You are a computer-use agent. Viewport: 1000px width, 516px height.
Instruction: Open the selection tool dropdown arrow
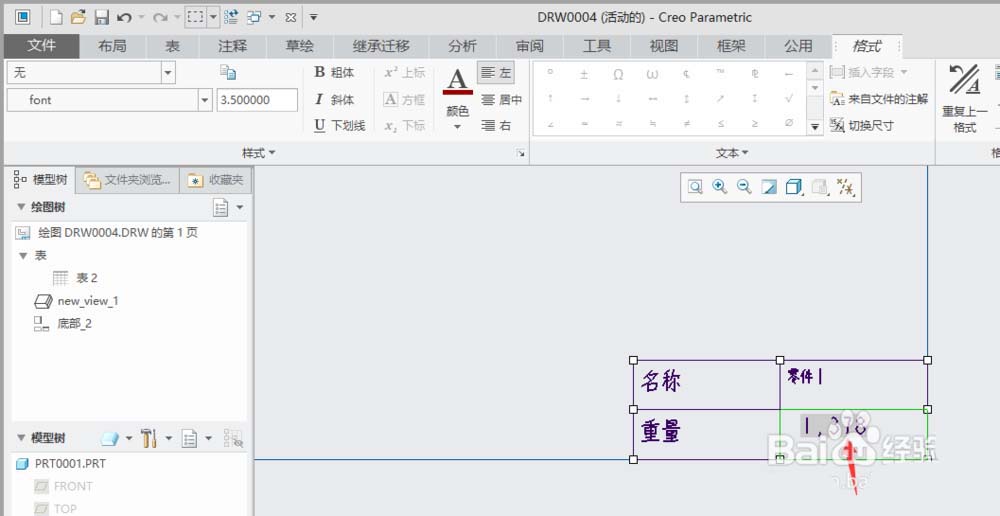click(x=213, y=17)
